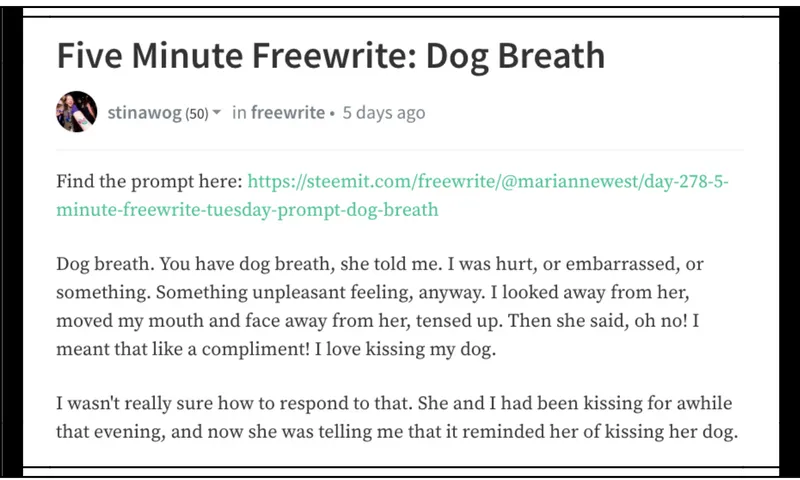Image resolution: width=800 pixels, height=480 pixels.
Task: Click the line beginning 'I wasn't really sure'
Action: coord(394,403)
